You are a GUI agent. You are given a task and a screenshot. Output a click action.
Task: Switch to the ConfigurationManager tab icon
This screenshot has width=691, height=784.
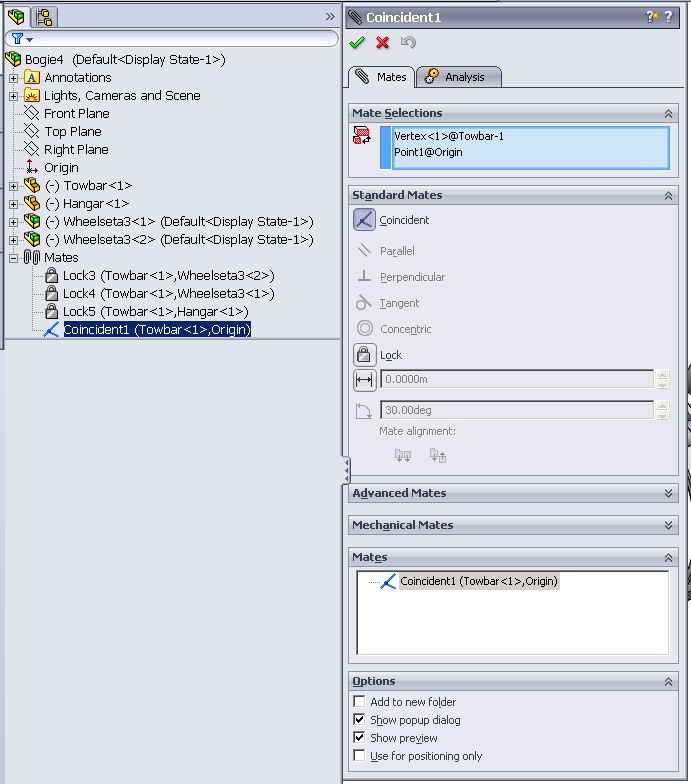click(x=44, y=17)
